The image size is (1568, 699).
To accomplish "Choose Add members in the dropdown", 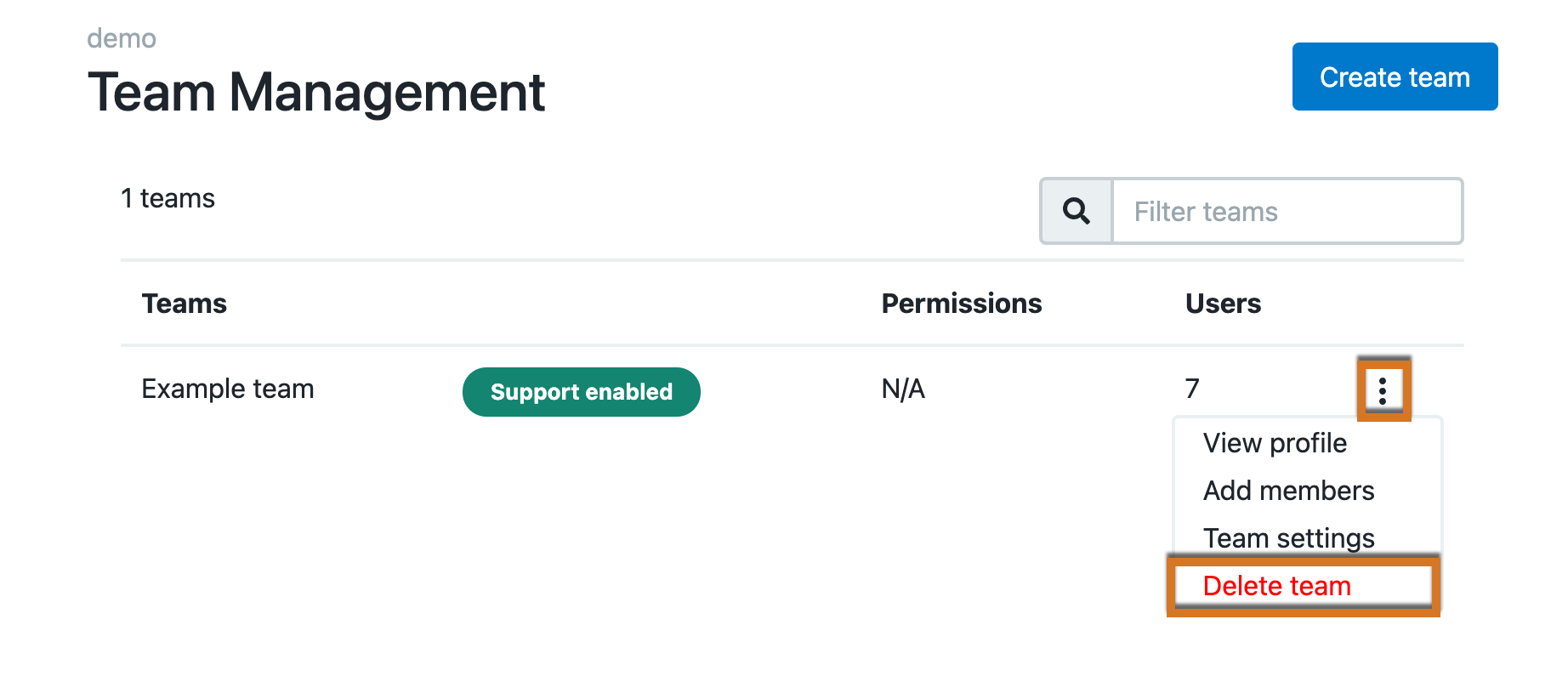I will click(x=1288, y=491).
